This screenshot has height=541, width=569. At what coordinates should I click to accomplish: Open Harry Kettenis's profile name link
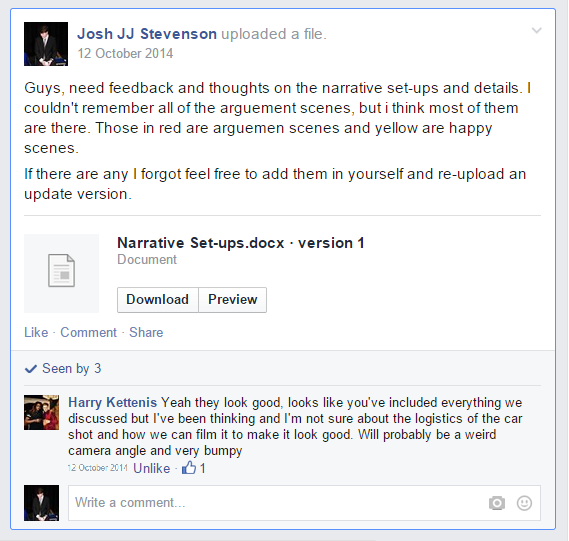112,402
